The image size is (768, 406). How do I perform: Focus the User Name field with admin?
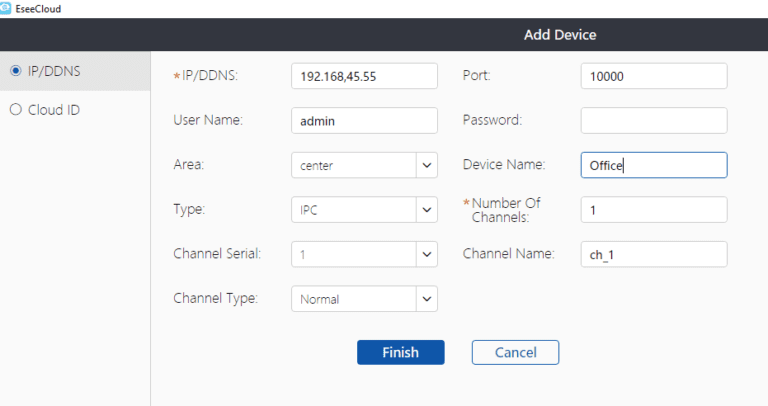point(364,120)
